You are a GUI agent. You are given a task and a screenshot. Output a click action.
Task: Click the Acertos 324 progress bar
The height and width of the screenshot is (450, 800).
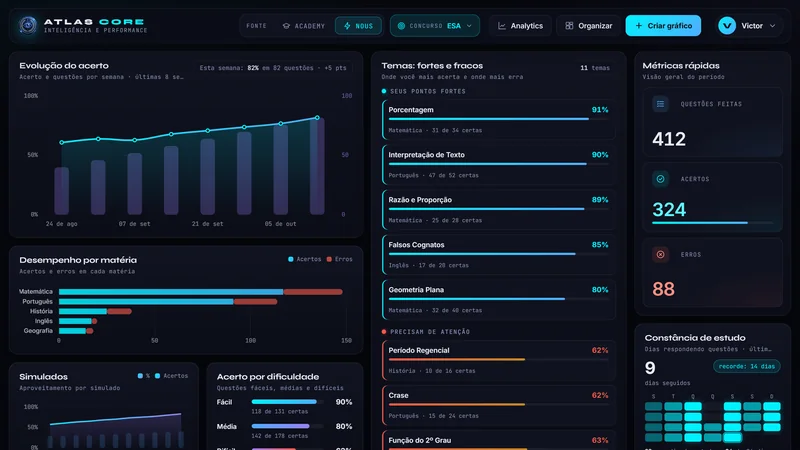pyautogui.click(x=713, y=223)
